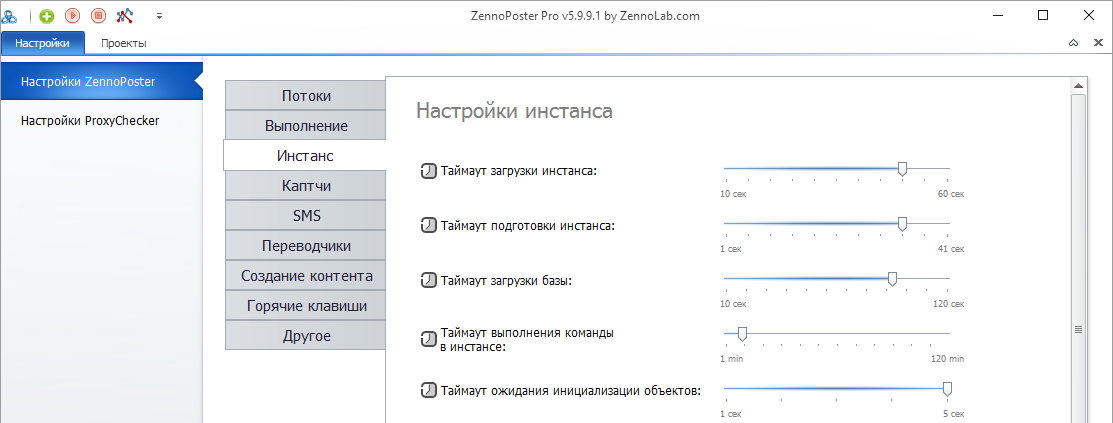
Task: Click the red stop icon
Action: (x=99, y=15)
